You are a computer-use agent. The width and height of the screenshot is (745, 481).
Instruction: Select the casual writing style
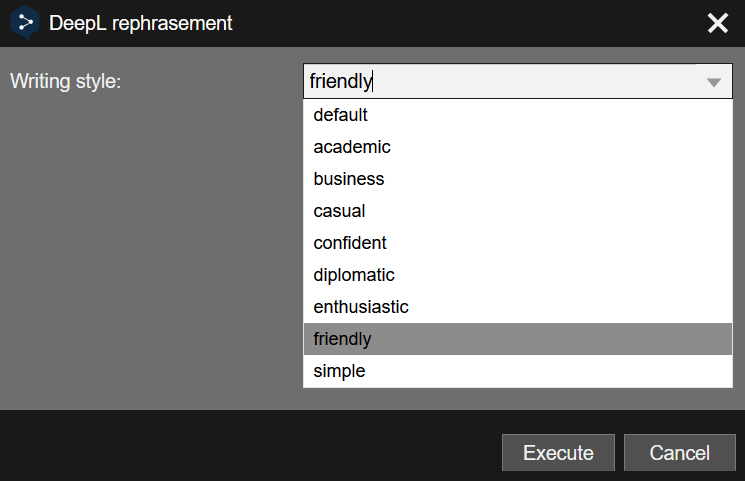click(x=518, y=211)
